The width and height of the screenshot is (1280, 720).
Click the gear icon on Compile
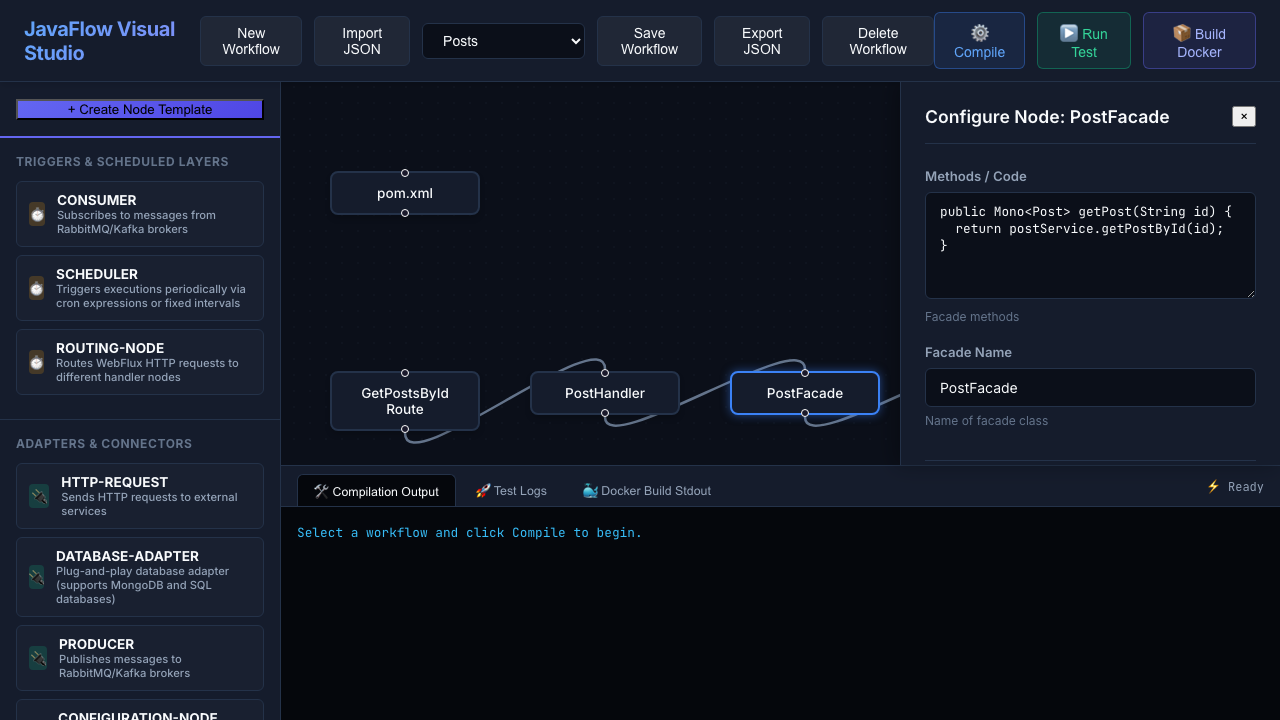click(980, 32)
